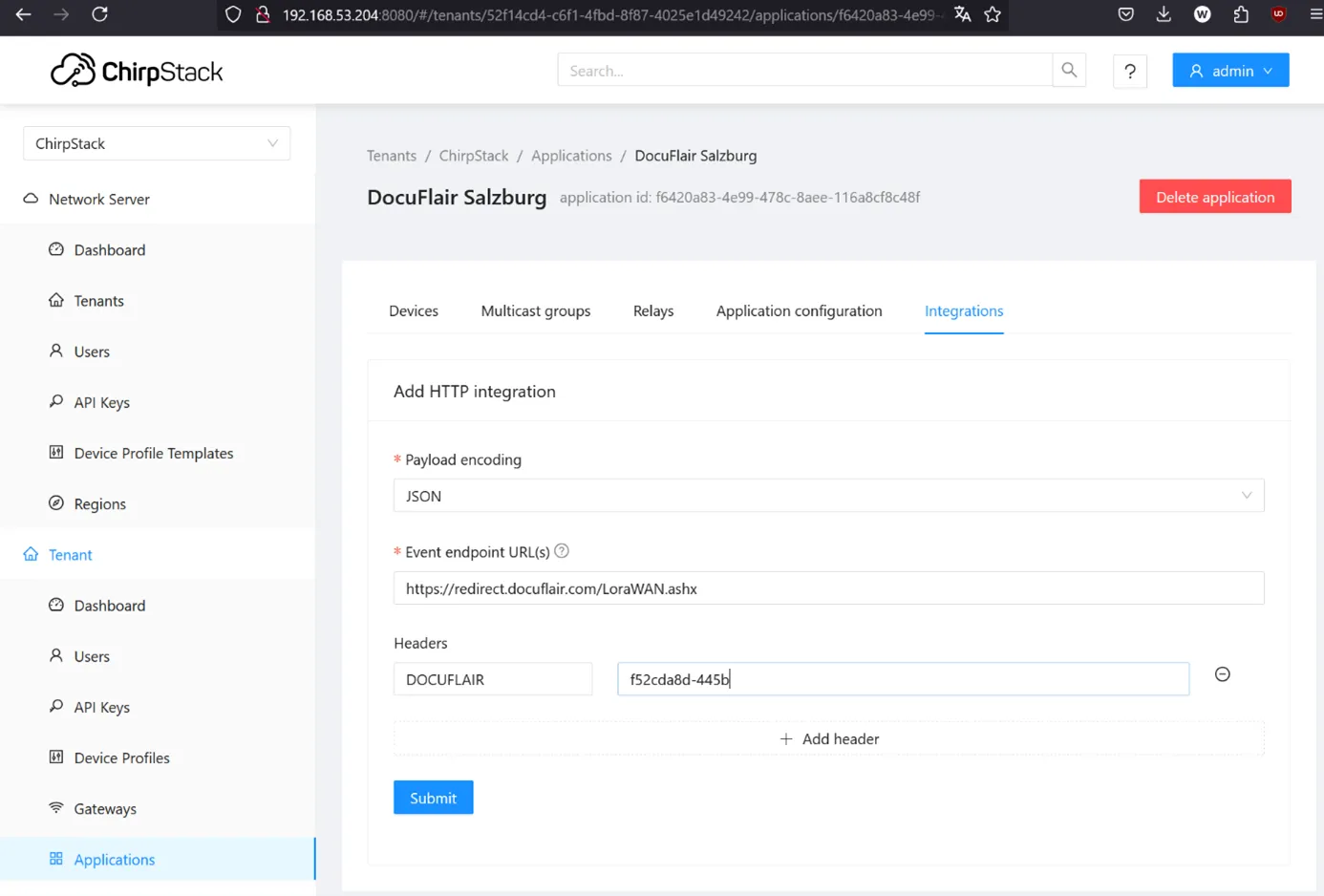Open the browser extensions puzzle icon
The height and width of the screenshot is (896, 1324).
point(1240,14)
